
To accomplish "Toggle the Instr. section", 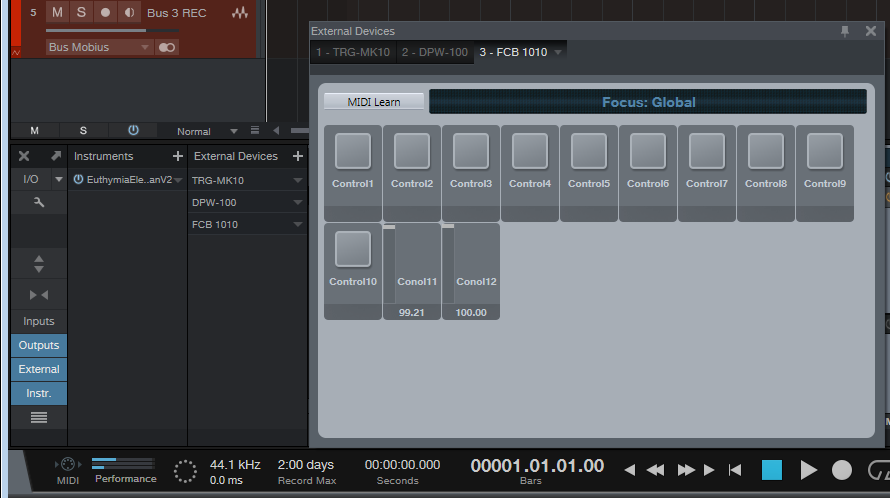I will pos(39,393).
